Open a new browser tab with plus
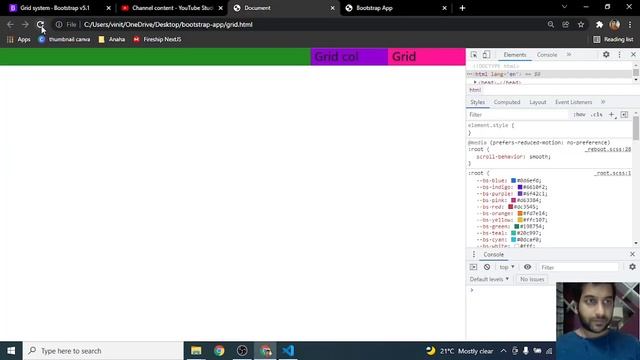The image size is (640, 360). tap(462, 8)
